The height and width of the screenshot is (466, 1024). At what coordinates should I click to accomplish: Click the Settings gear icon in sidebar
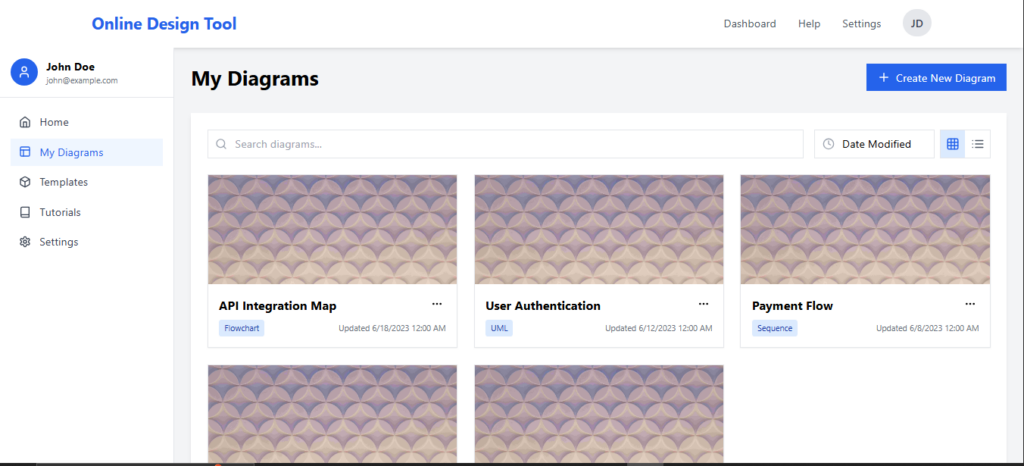pos(25,241)
